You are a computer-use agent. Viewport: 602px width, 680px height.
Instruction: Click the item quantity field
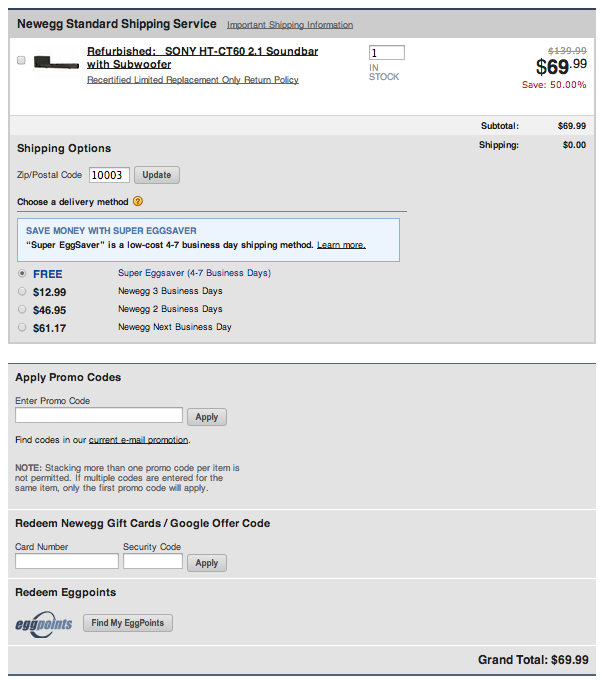tap(386, 53)
